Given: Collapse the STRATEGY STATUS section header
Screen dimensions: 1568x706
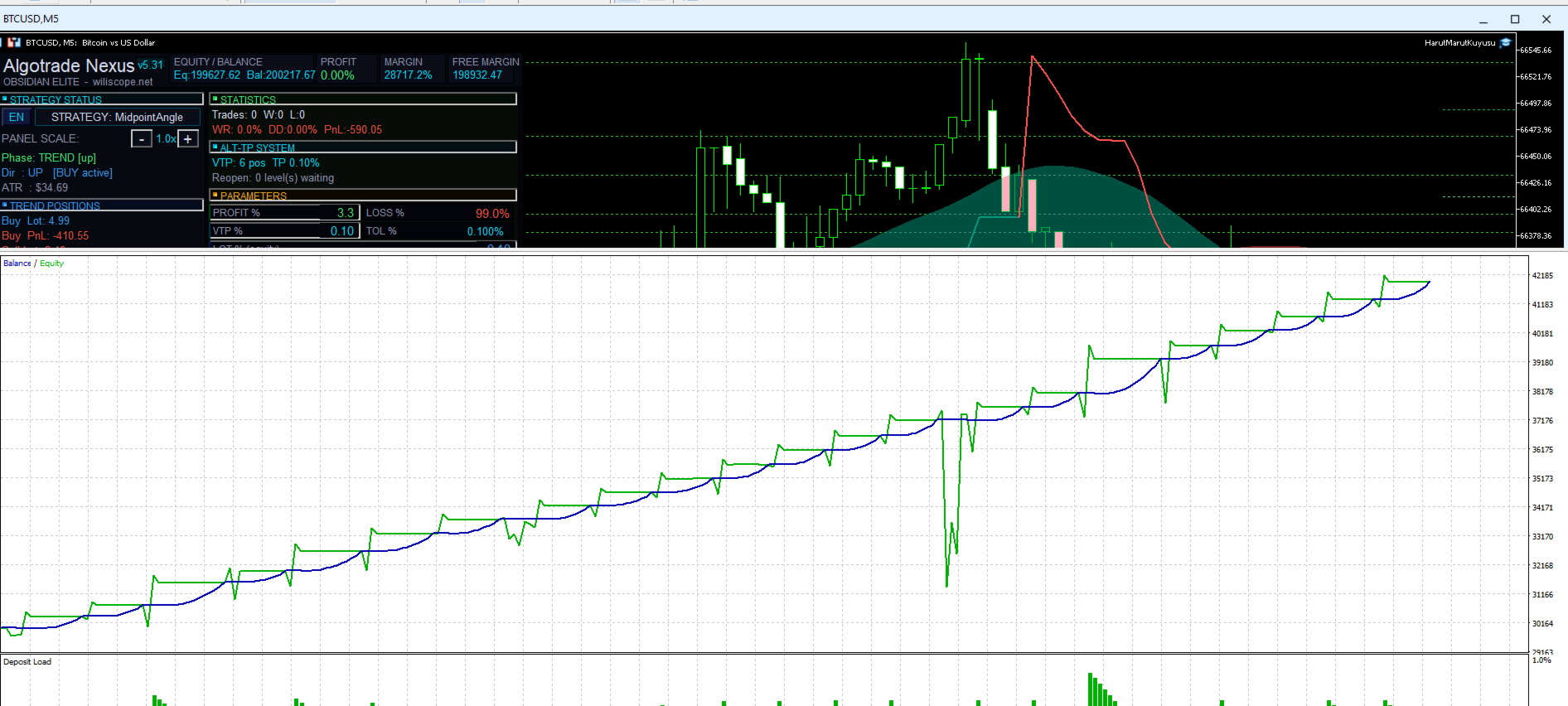Looking at the screenshot, I should [102, 99].
